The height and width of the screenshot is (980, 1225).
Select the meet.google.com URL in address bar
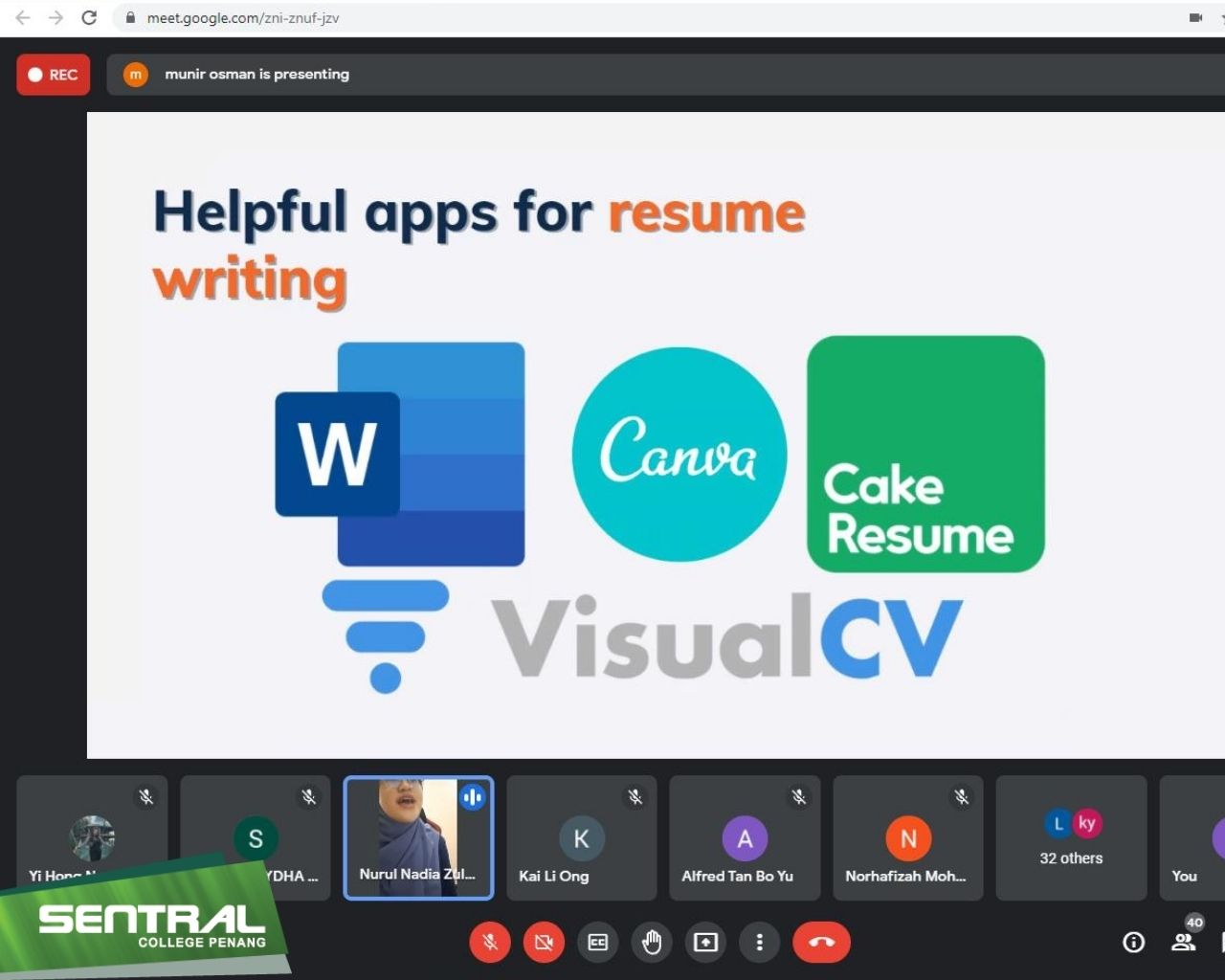point(243,18)
